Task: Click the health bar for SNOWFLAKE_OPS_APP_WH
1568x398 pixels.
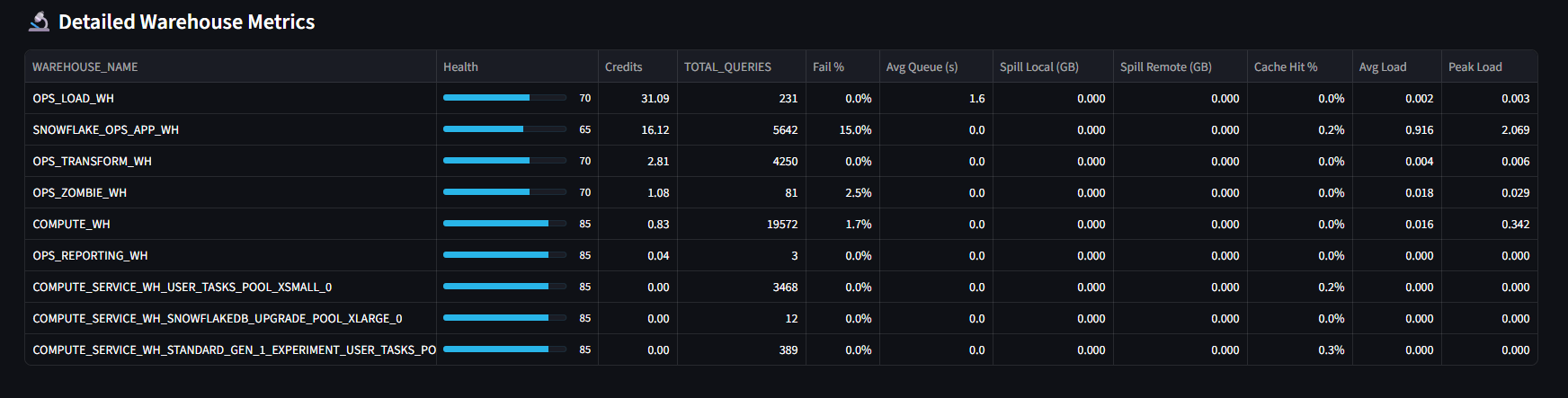Action: [x=504, y=129]
